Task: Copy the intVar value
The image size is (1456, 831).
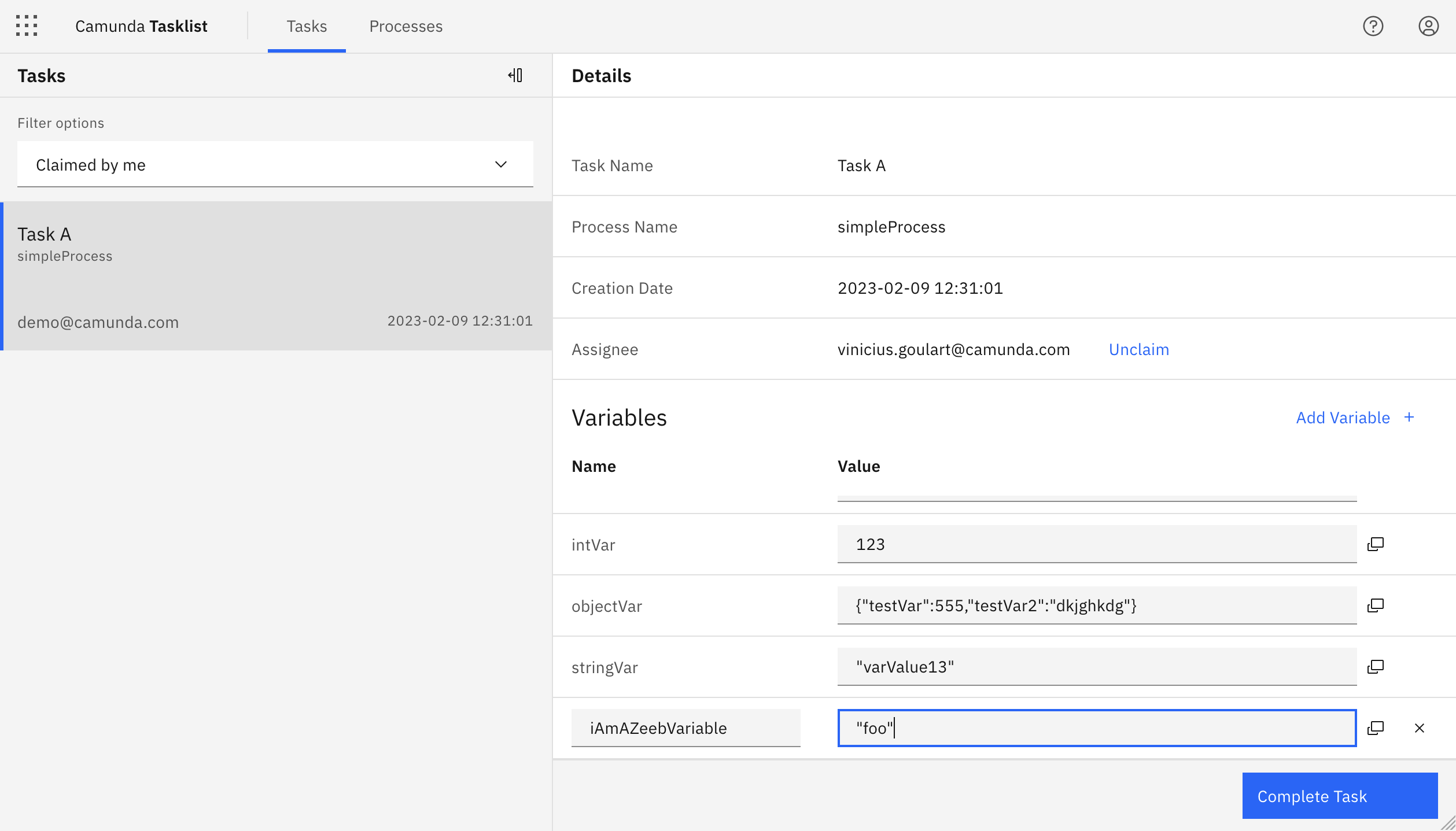Action: pos(1376,544)
